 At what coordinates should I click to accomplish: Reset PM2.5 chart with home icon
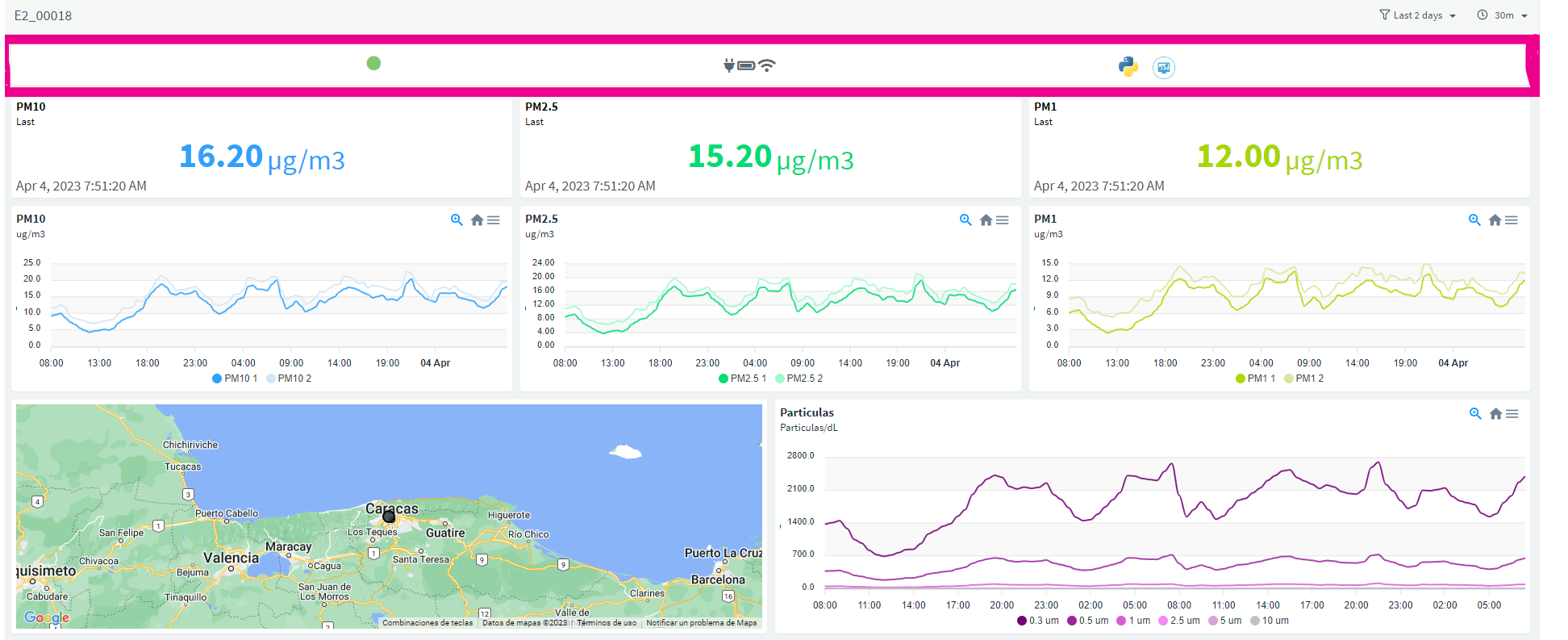point(986,220)
